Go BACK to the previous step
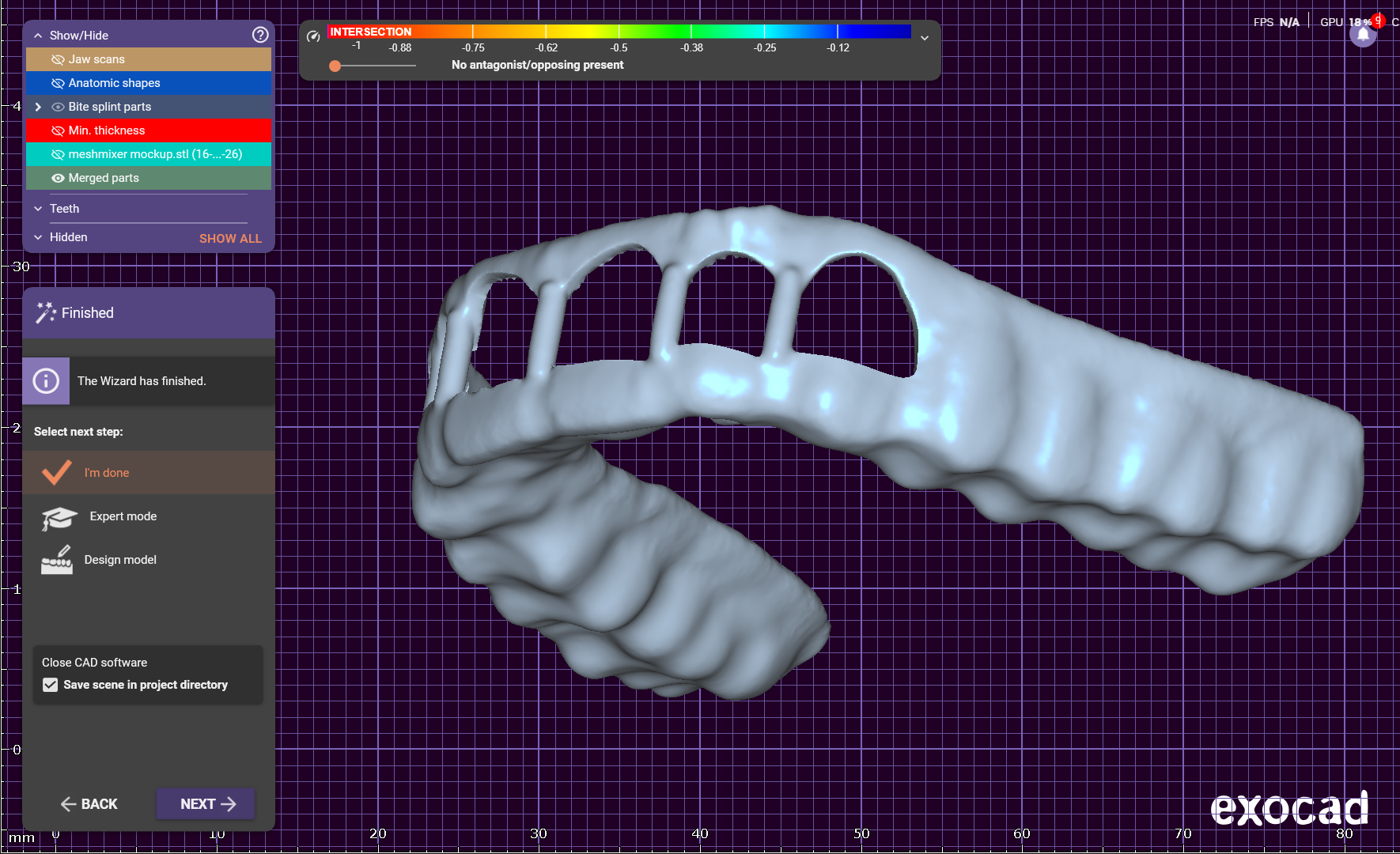This screenshot has height=854, width=1400. coord(89,804)
